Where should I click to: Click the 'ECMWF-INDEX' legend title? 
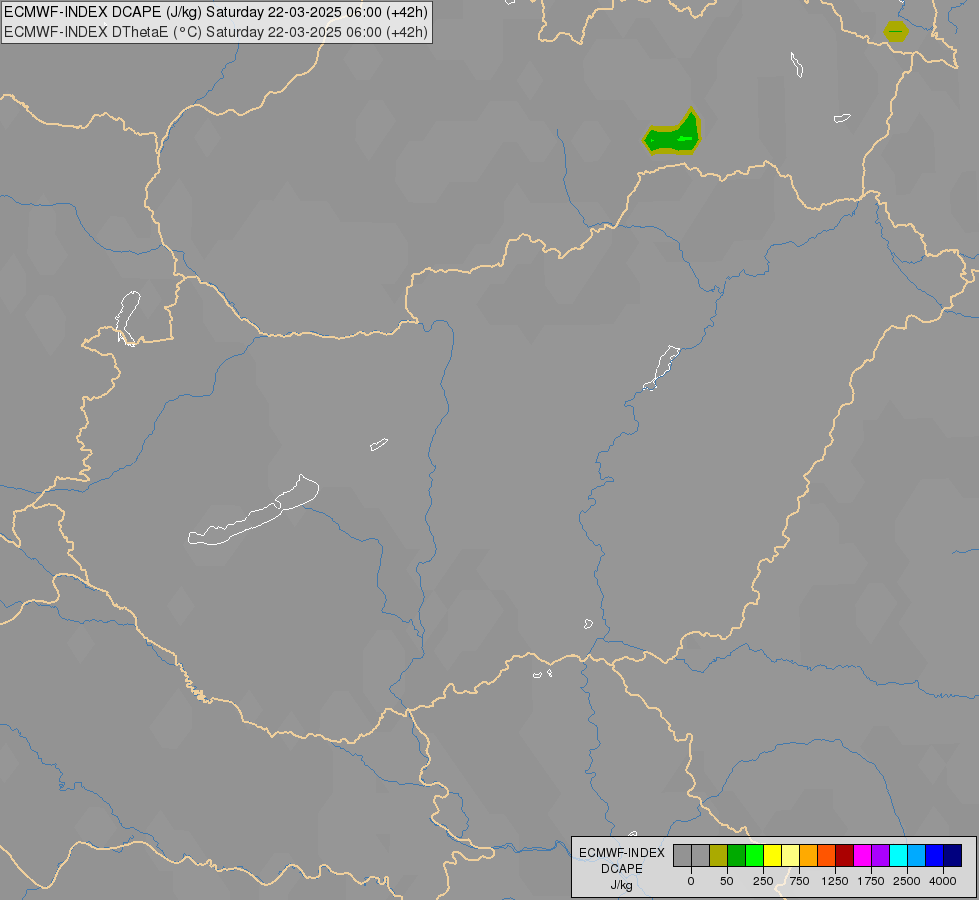point(622,853)
